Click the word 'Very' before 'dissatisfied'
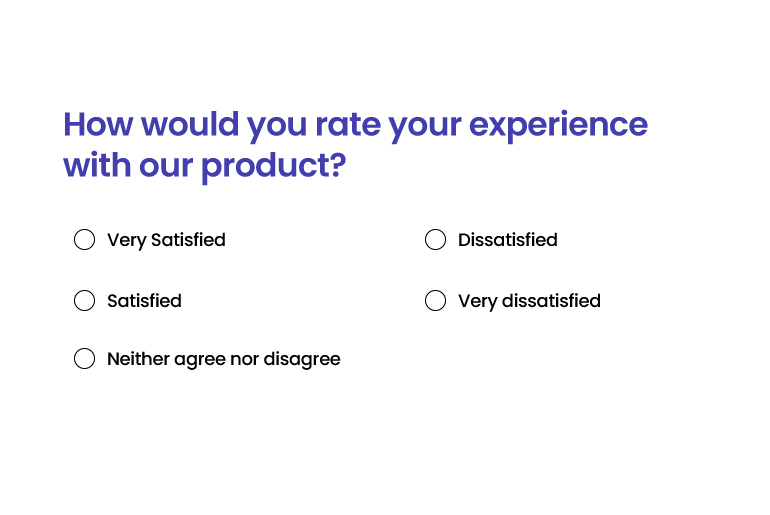 click(x=477, y=301)
